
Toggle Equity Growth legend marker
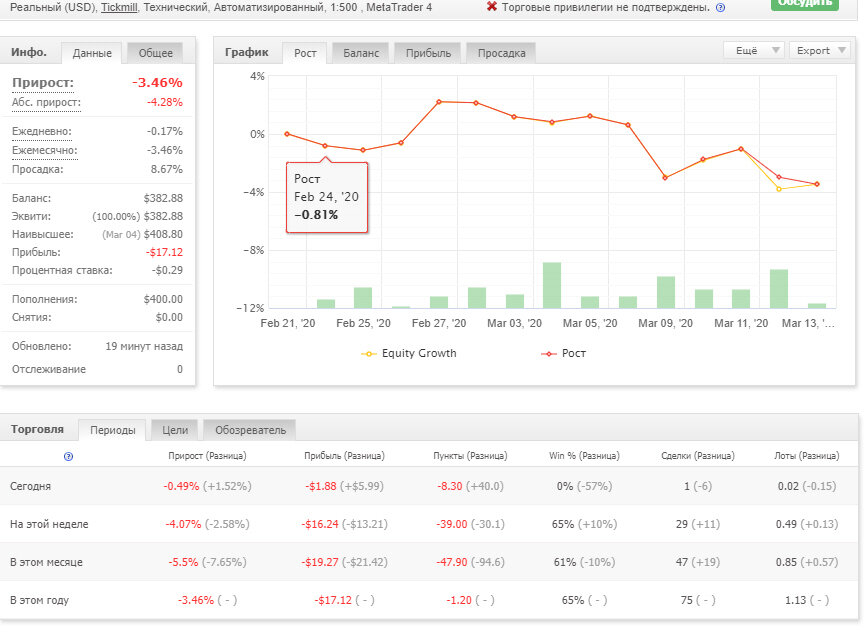[368, 354]
